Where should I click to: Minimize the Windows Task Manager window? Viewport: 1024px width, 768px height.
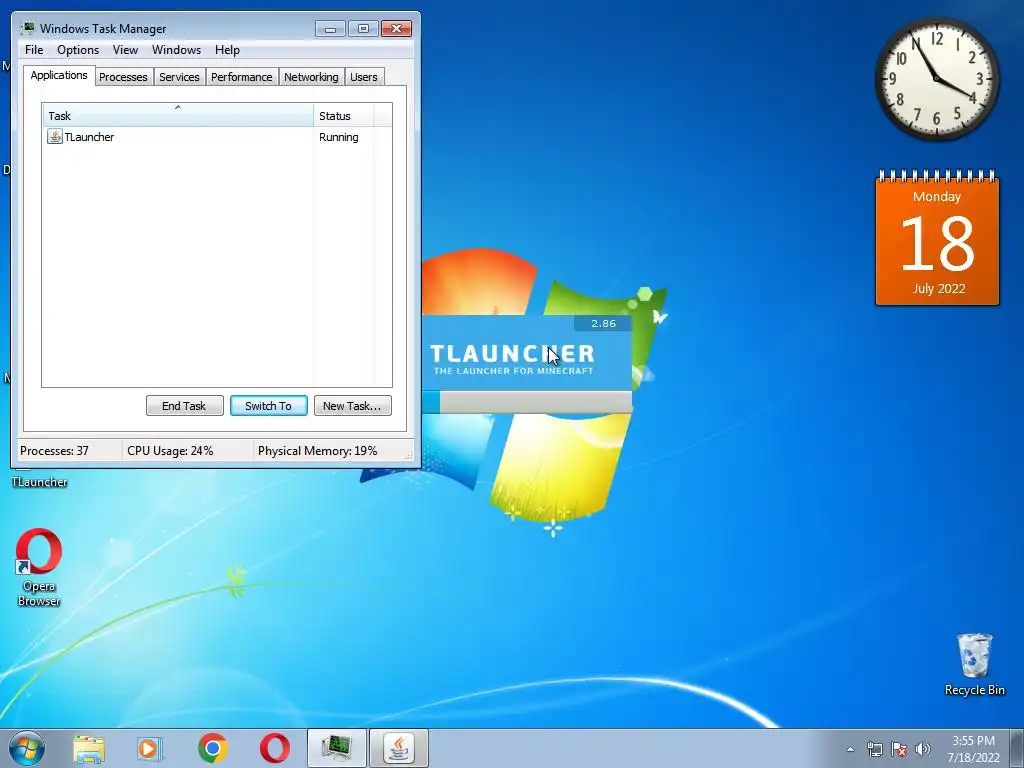point(330,28)
